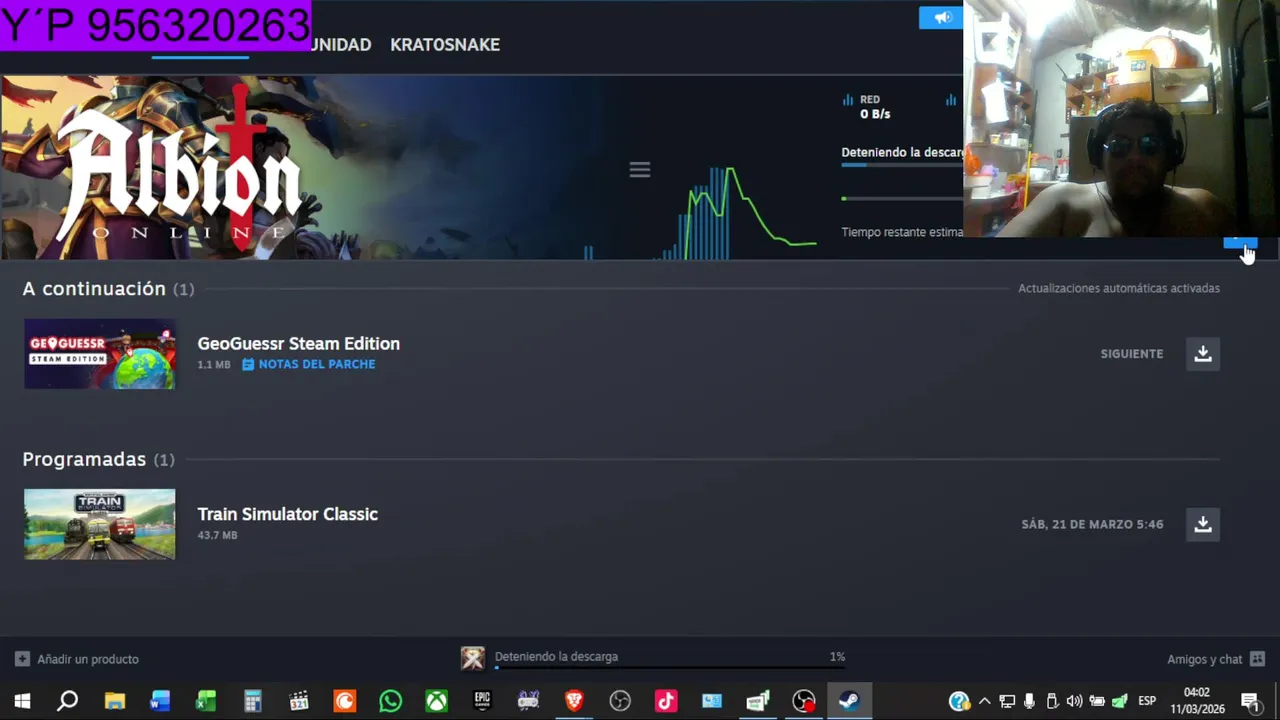Click the 'Programadas' section header

pyautogui.click(x=98, y=460)
